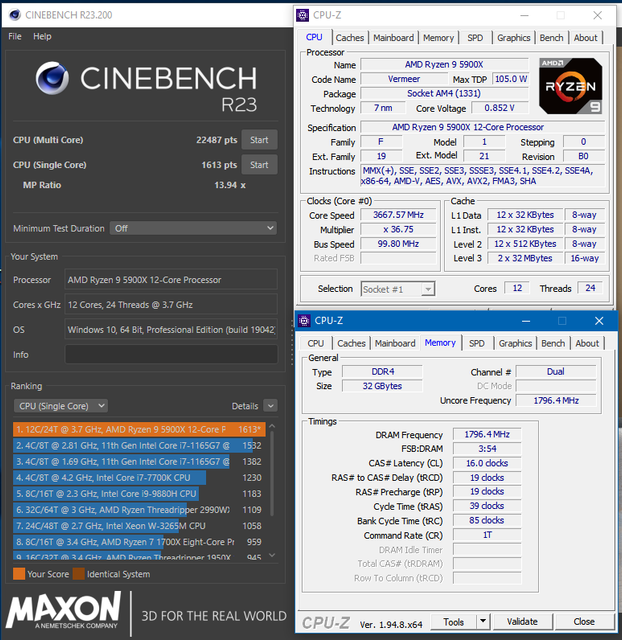Image resolution: width=622 pixels, height=640 pixels.
Task: Open the Help menu in Cinebench
Action: 42,36
